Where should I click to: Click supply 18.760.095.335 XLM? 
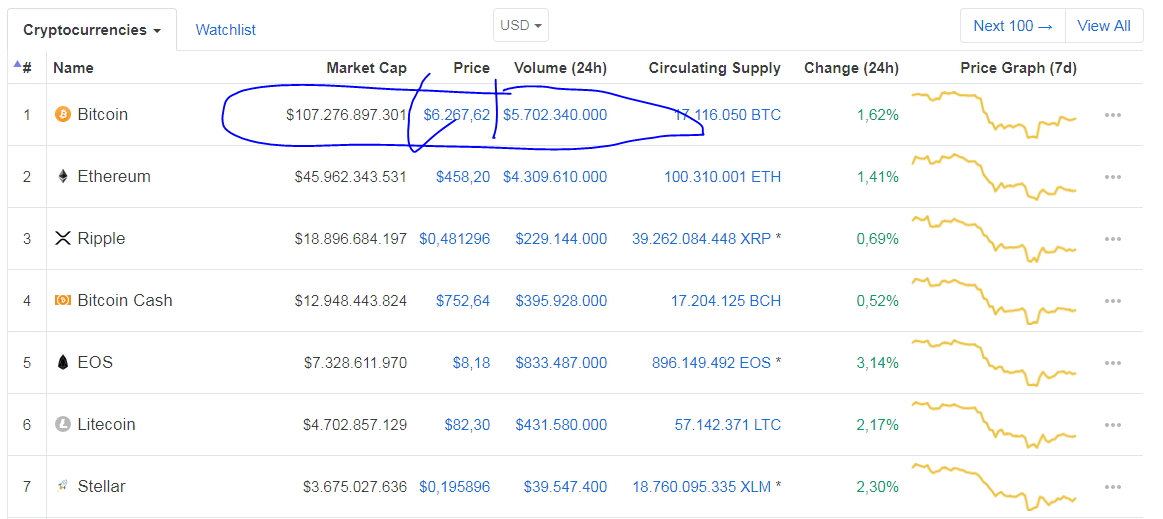coord(700,486)
